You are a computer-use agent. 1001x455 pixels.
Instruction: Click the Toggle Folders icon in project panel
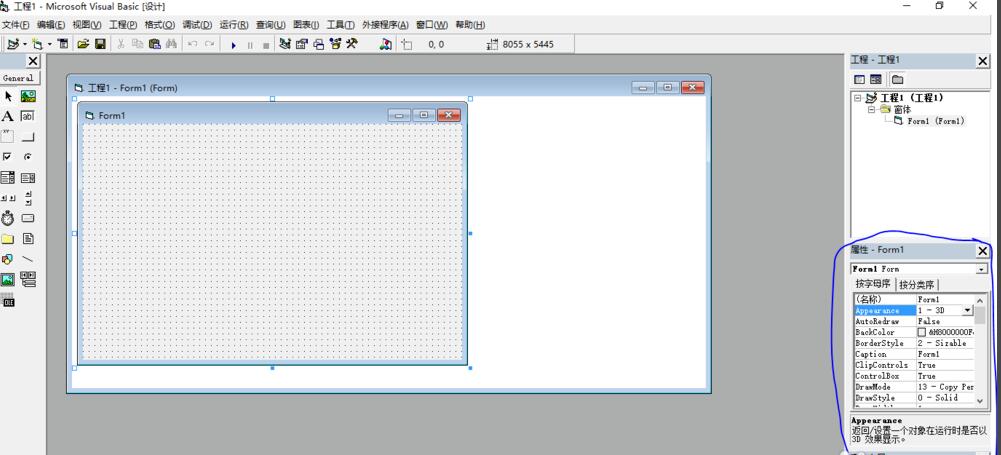pyautogui.click(x=897, y=79)
